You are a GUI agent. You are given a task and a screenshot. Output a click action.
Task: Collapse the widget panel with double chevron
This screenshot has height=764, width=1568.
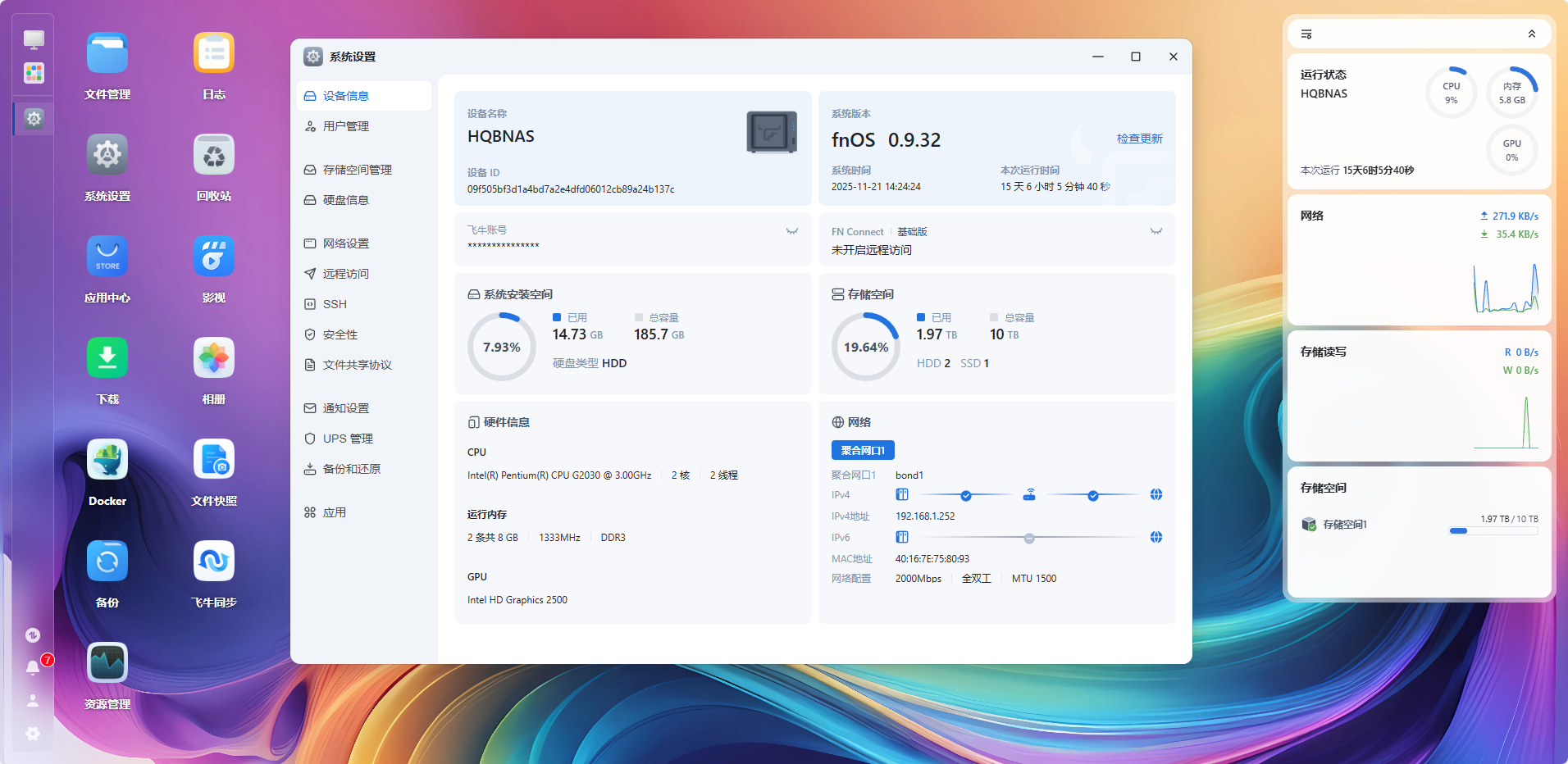pos(1531,34)
